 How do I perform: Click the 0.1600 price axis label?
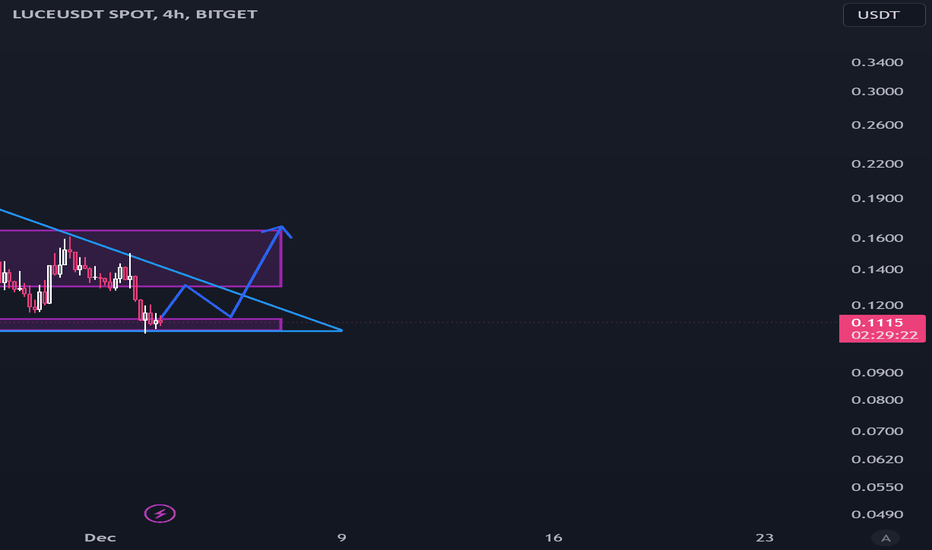pos(877,238)
